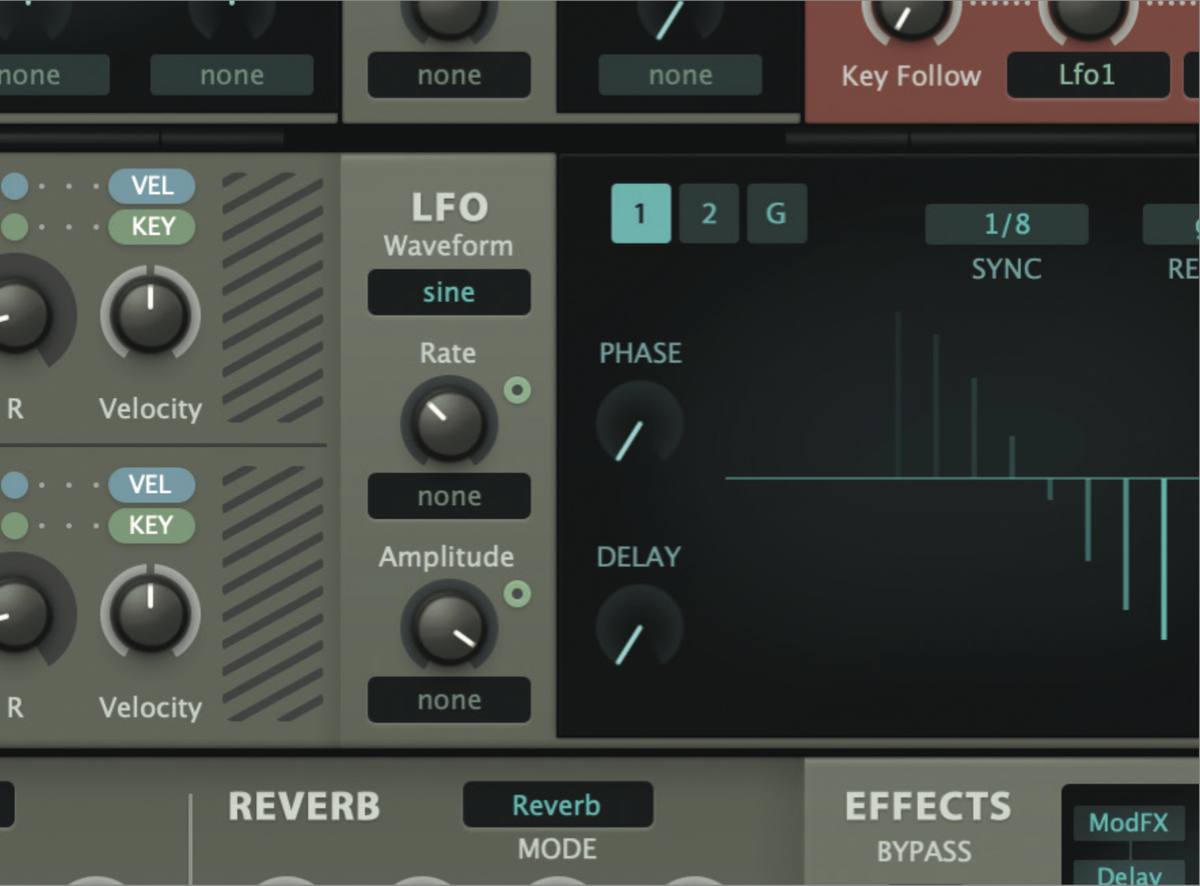Toggle VEL on the upper envelope section

tap(151, 185)
